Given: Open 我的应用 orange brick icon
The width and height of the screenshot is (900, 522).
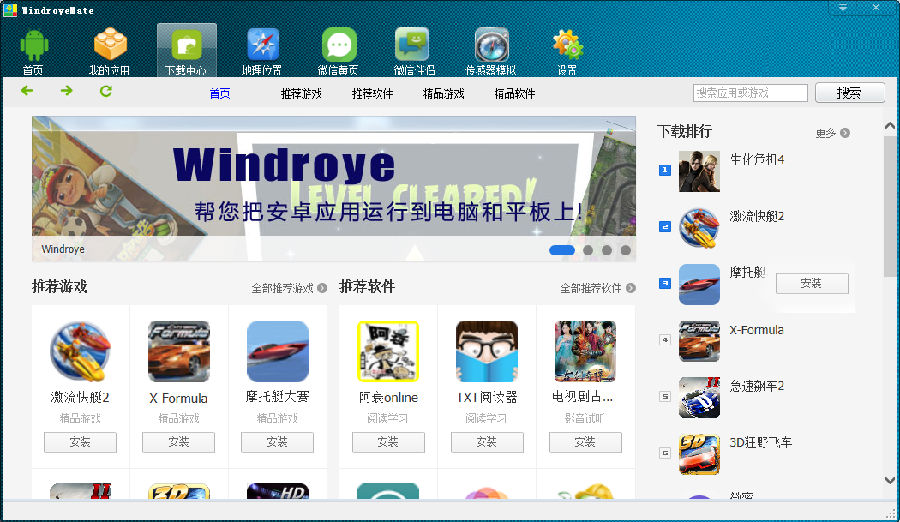Looking at the screenshot, I should [x=110, y=44].
